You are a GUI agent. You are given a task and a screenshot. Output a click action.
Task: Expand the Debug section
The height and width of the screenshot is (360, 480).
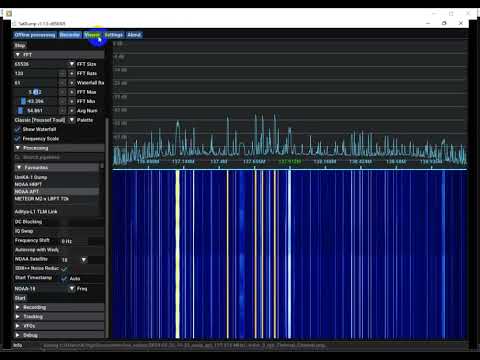point(59,335)
